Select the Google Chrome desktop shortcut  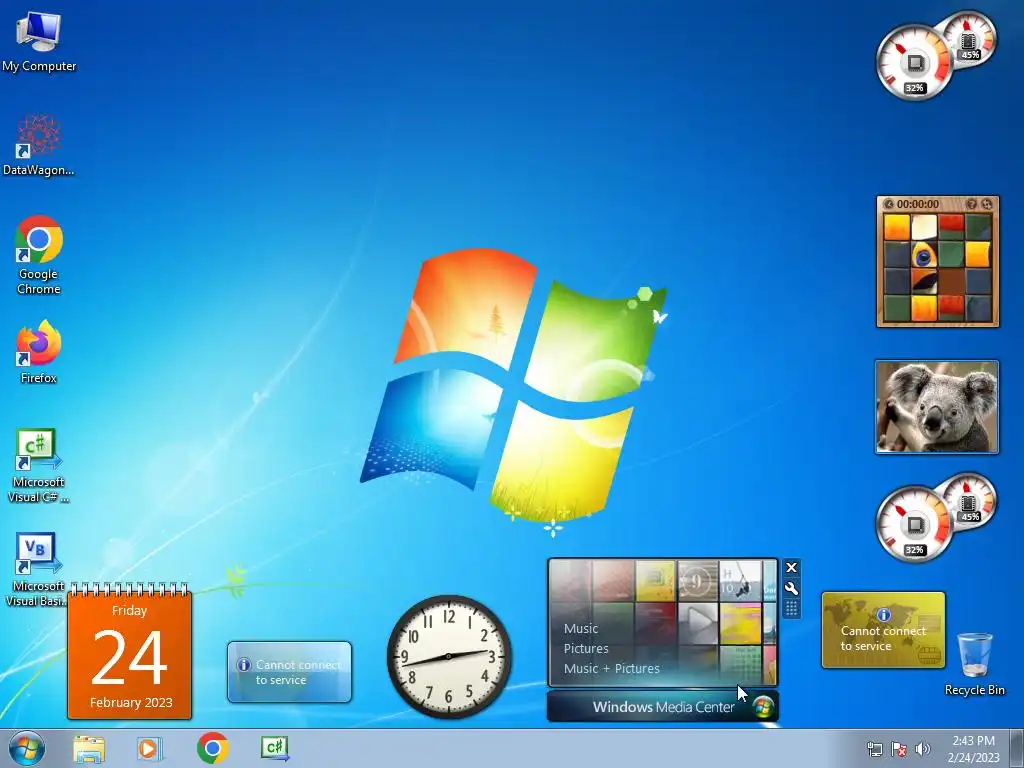[x=39, y=255]
